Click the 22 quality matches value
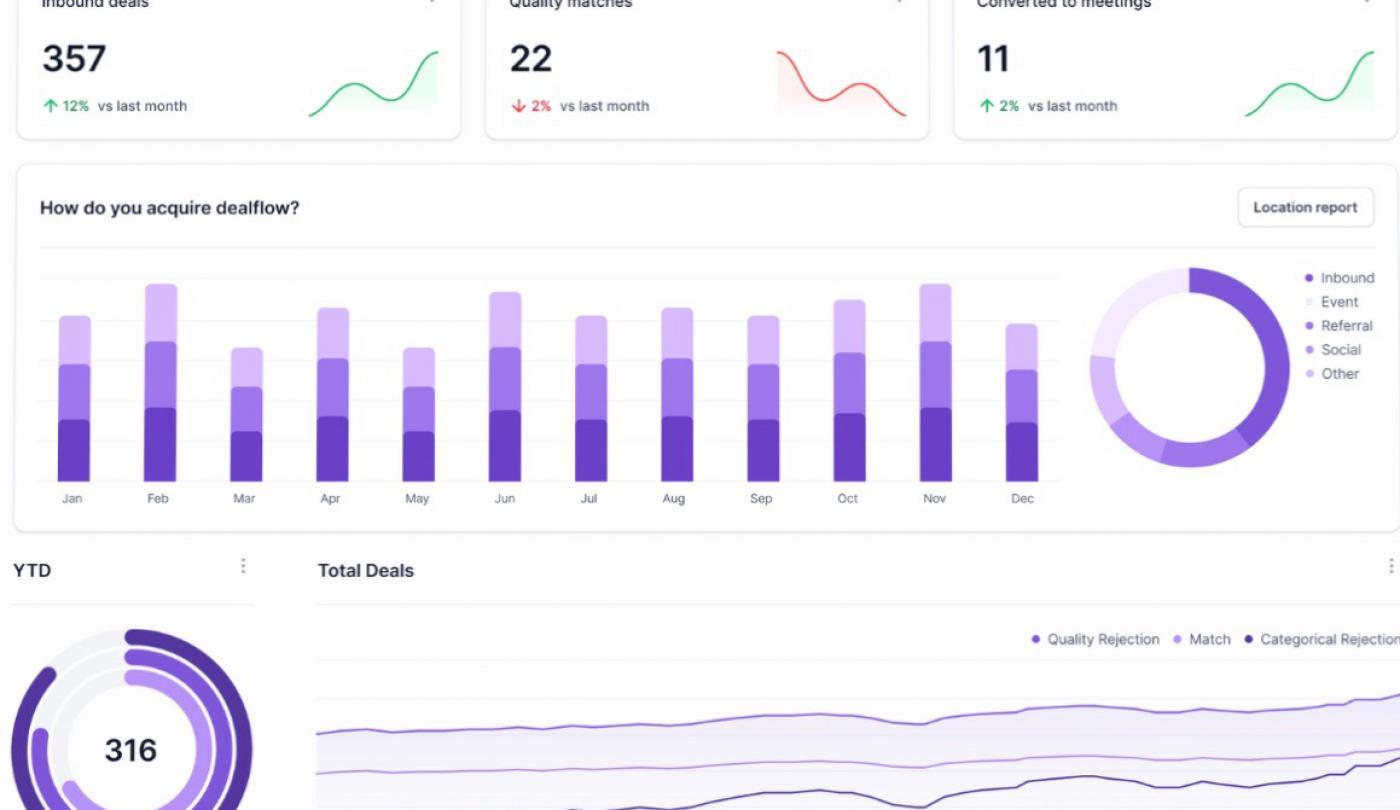Viewport: 1400px width, 810px height. 531,59
